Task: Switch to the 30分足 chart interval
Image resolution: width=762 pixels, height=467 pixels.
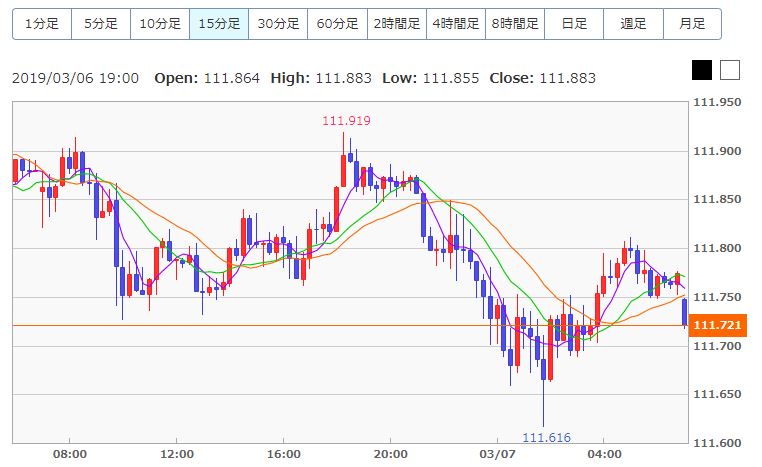Action: pos(278,23)
